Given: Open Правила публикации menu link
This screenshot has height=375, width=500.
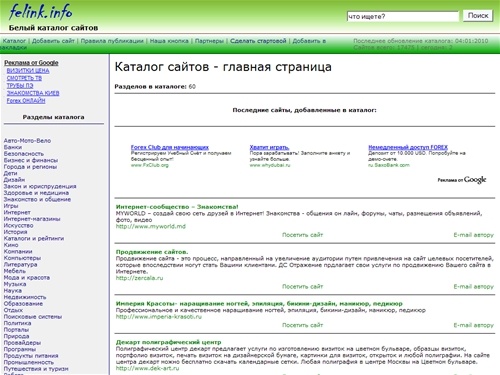Looking at the screenshot, I should tap(112, 41).
